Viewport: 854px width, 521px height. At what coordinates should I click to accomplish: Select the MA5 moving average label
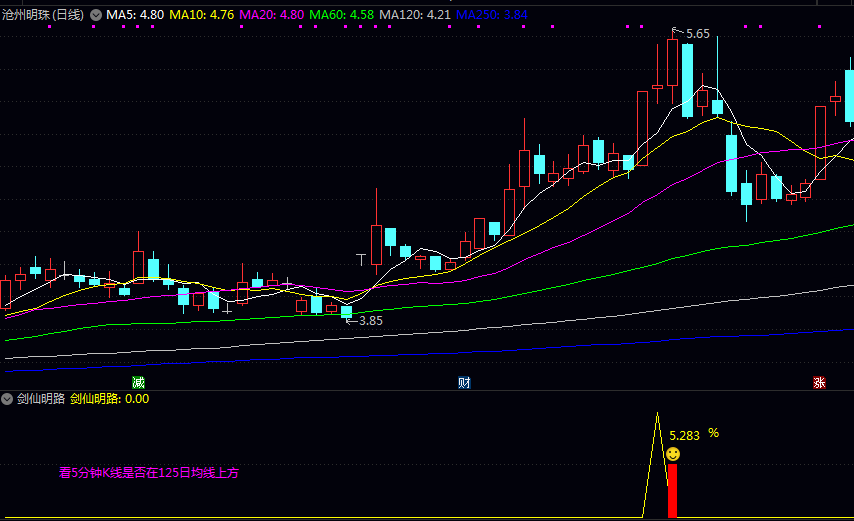135,15
